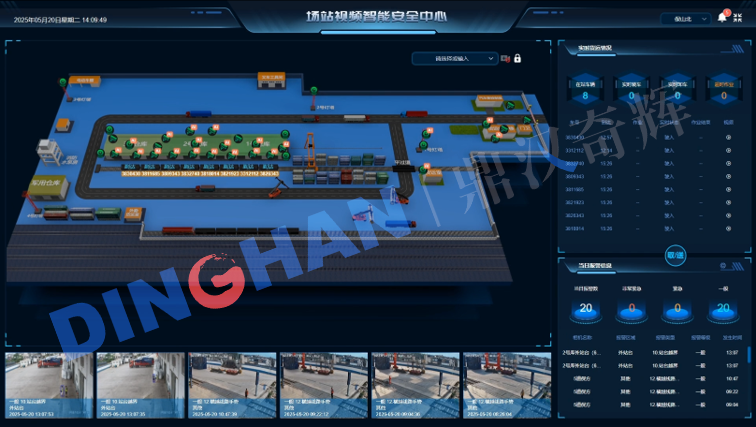The image size is (756, 427).
Task: Click the settings gear in the alarm panel header
Action: click(723, 265)
